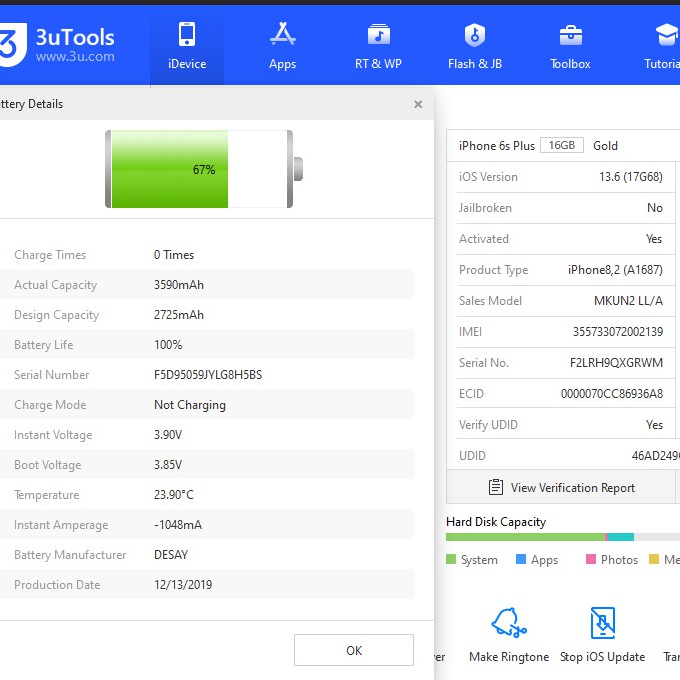Image resolution: width=680 pixels, height=680 pixels.
Task: Switch to the RT & WP tab
Action: click(x=378, y=46)
